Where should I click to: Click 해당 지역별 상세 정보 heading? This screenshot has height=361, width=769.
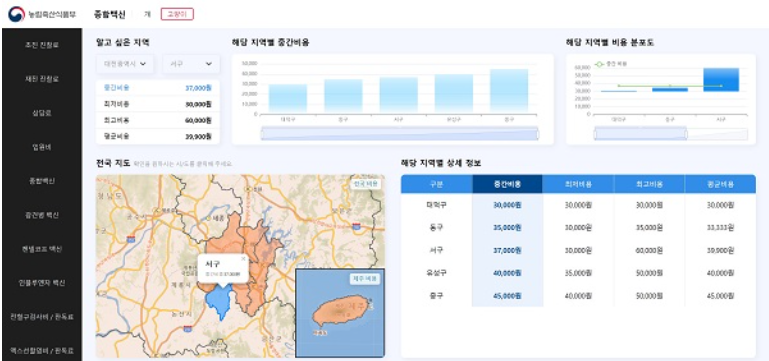coord(441,163)
